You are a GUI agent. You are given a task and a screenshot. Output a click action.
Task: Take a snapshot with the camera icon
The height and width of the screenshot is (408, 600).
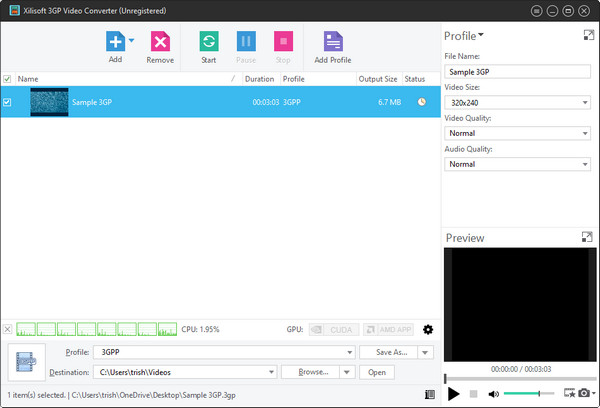pos(584,393)
